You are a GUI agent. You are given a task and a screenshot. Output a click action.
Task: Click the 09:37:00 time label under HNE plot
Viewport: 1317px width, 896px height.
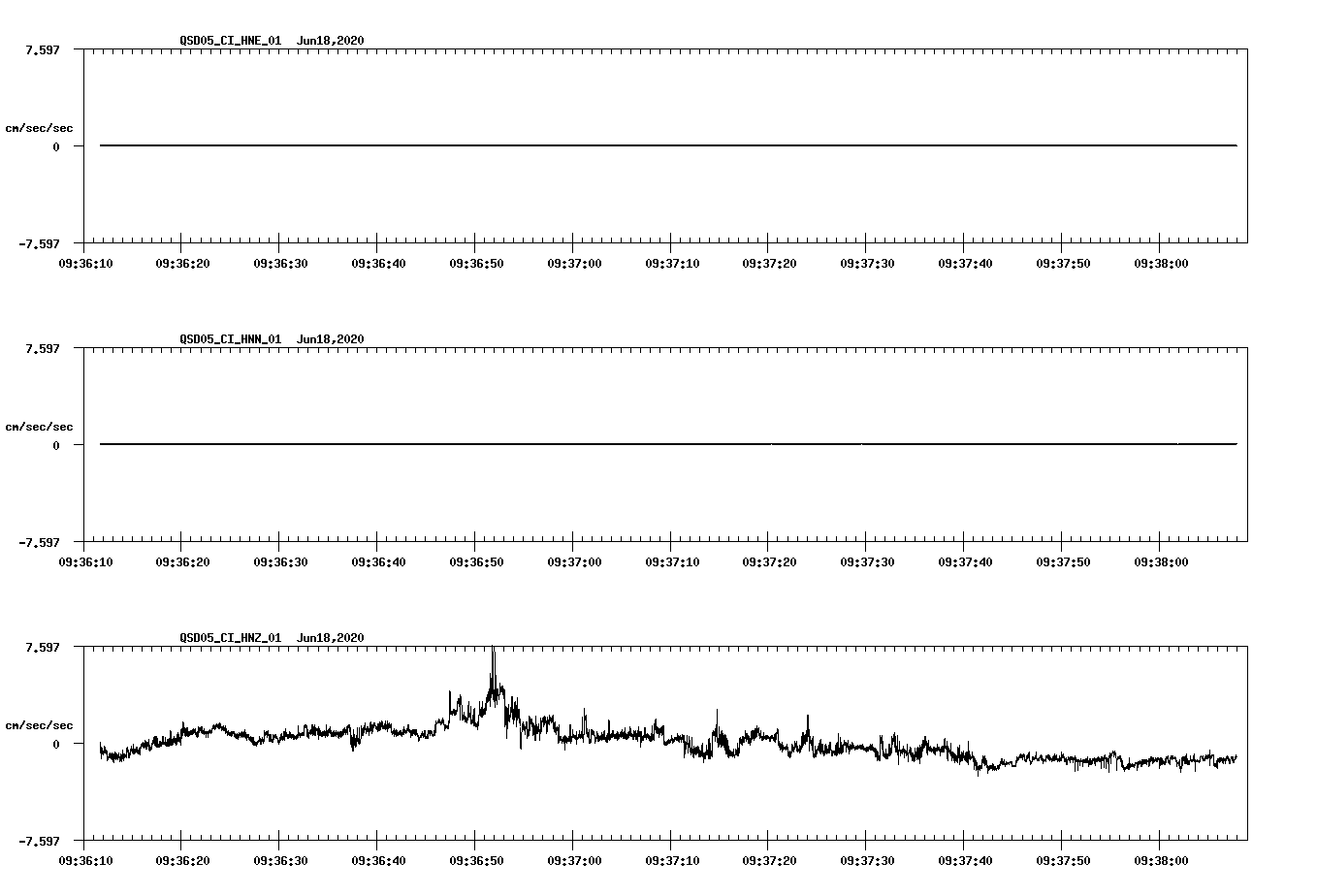[574, 263]
